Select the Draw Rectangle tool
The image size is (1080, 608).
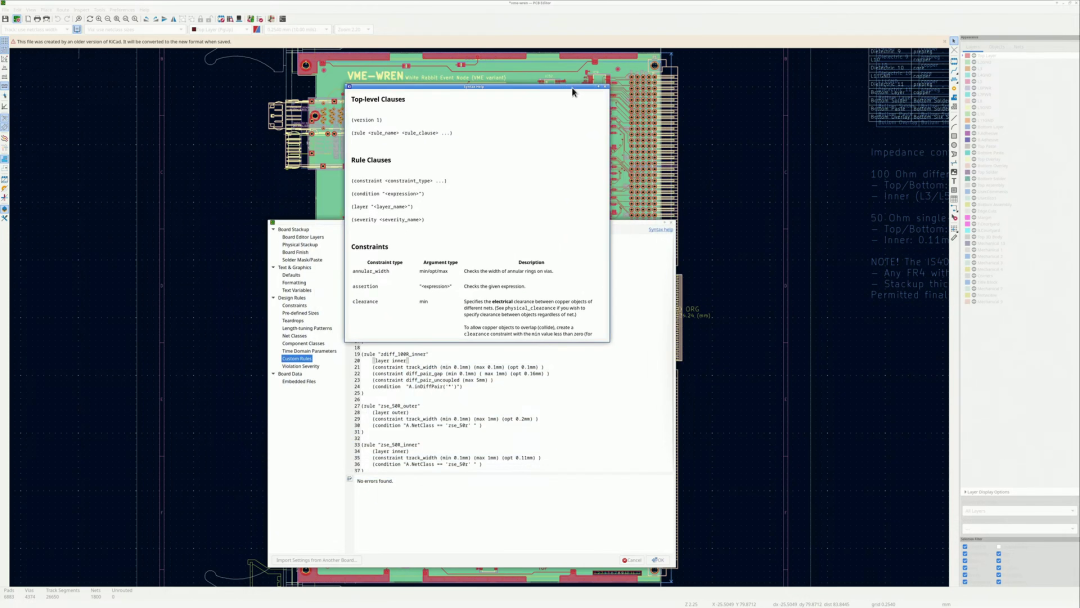coord(954,136)
